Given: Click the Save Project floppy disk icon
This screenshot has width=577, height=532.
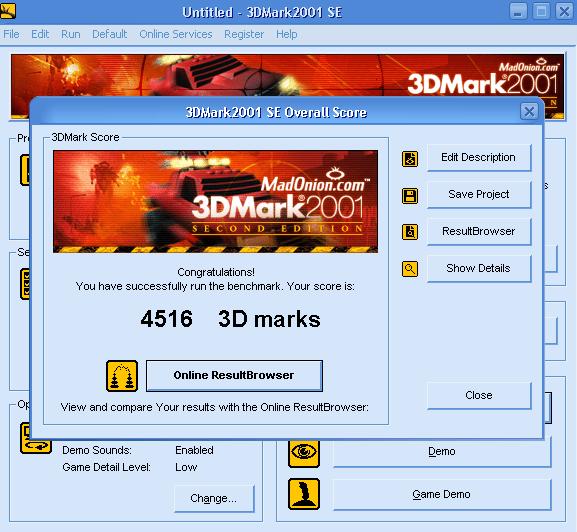Looking at the screenshot, I should click(x=410, y=196).
